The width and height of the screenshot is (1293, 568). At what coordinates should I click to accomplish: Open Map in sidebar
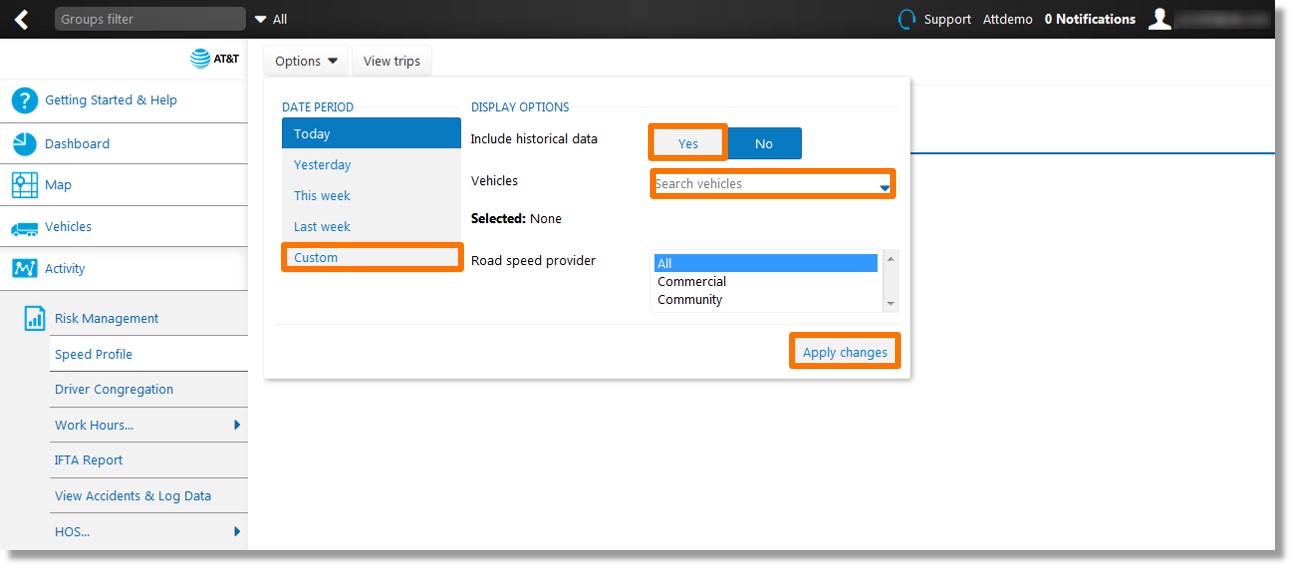tap(58, 185)
